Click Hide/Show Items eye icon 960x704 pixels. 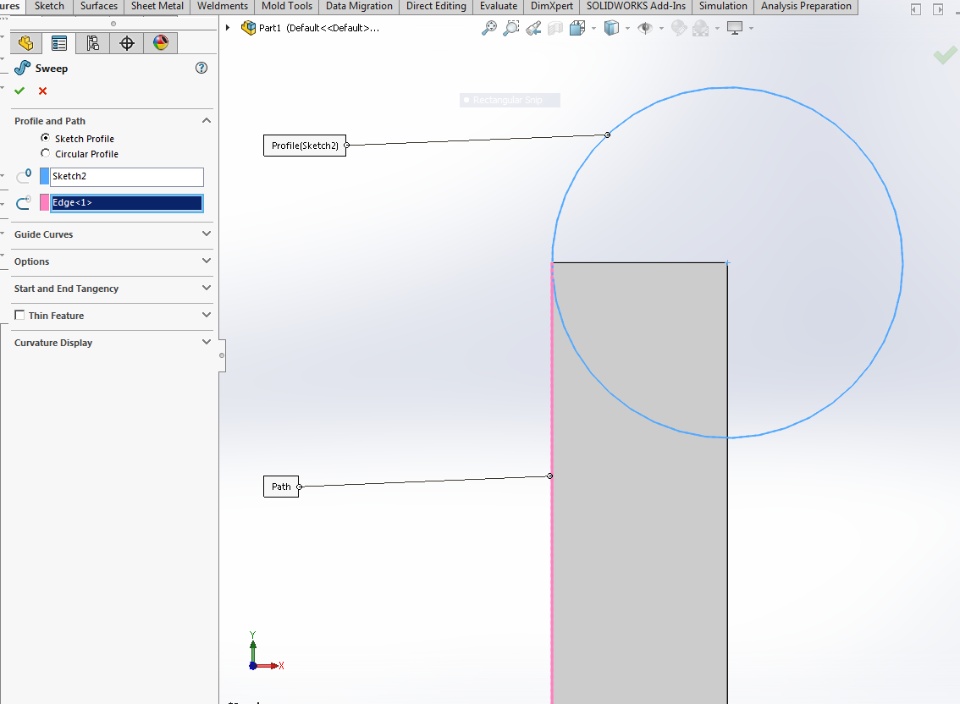[645, 28]
